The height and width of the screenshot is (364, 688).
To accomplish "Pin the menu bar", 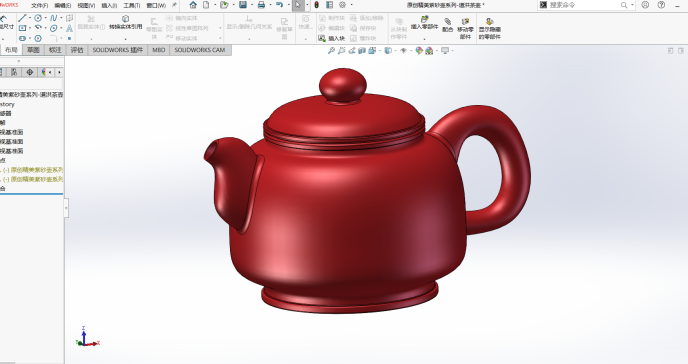I will (x=174, y=5).
